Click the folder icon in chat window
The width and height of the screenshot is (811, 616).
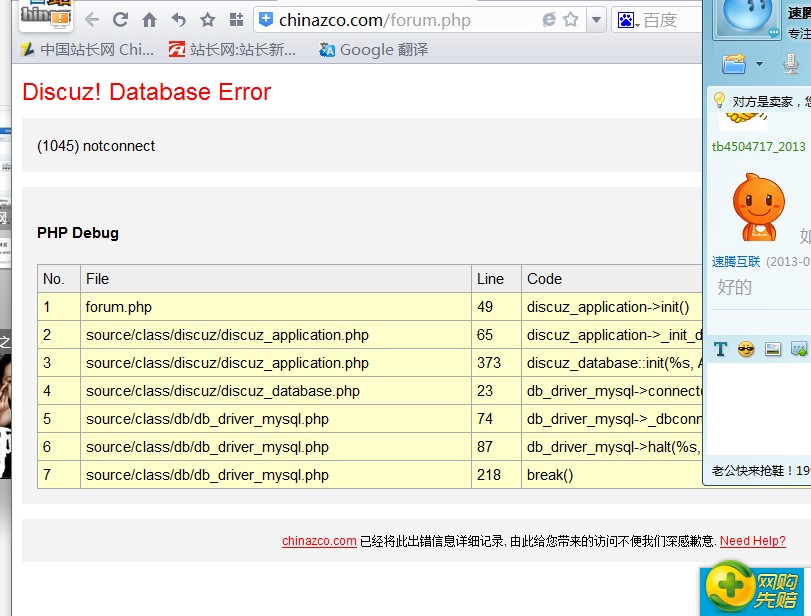[x=734, y=64]
